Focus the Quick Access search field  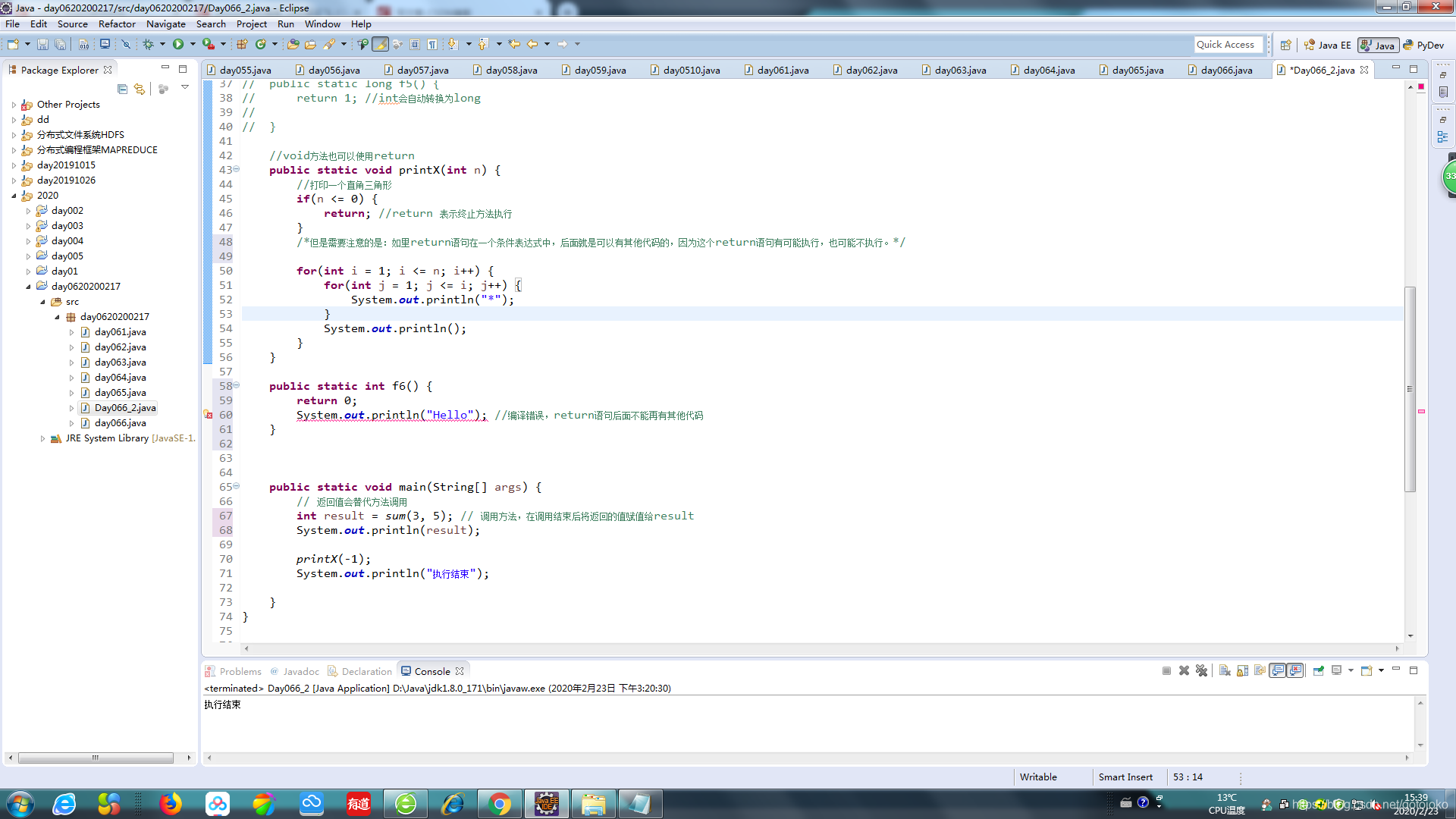click(x=1228, y=45)
